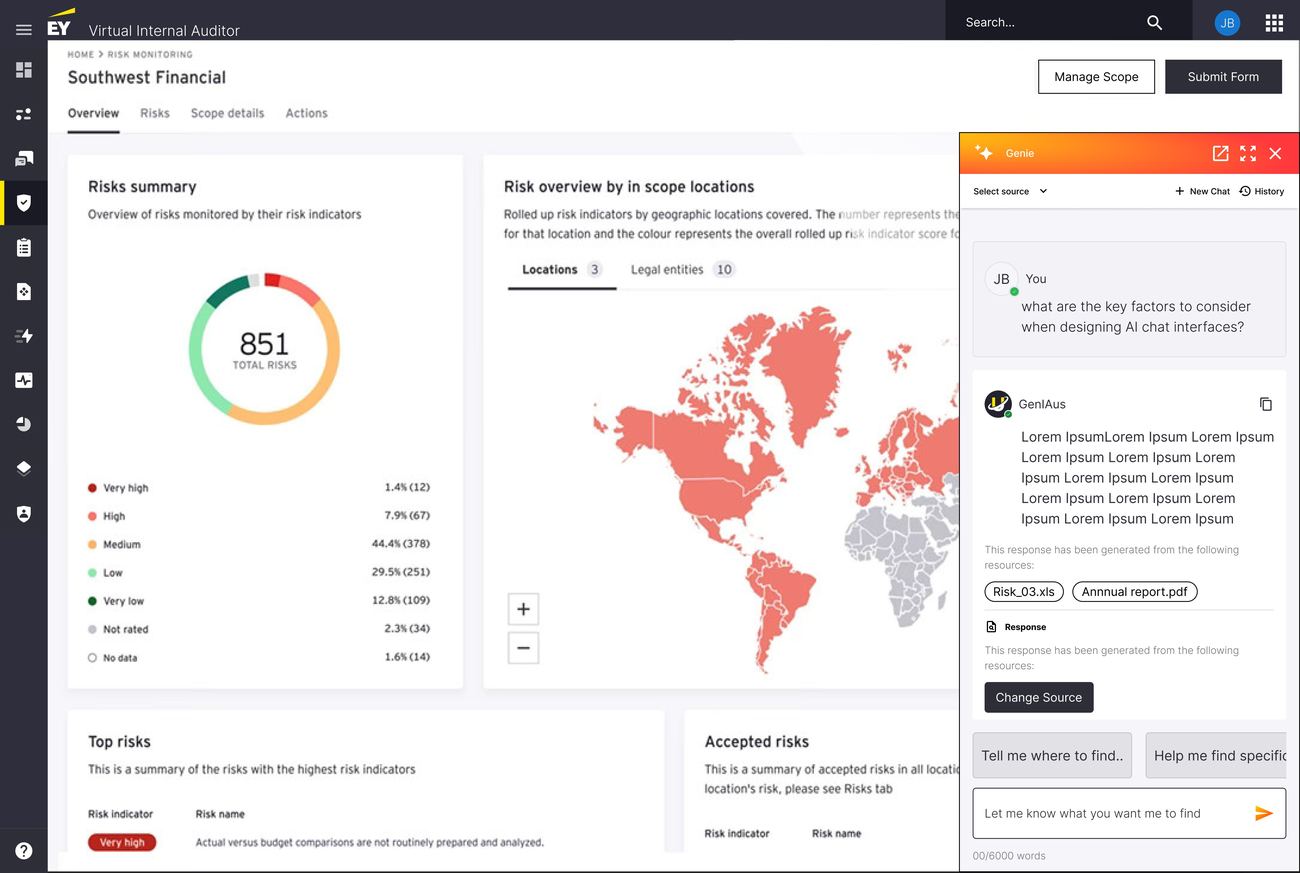Open the pie chart sidebar icon

click(24, 424)
